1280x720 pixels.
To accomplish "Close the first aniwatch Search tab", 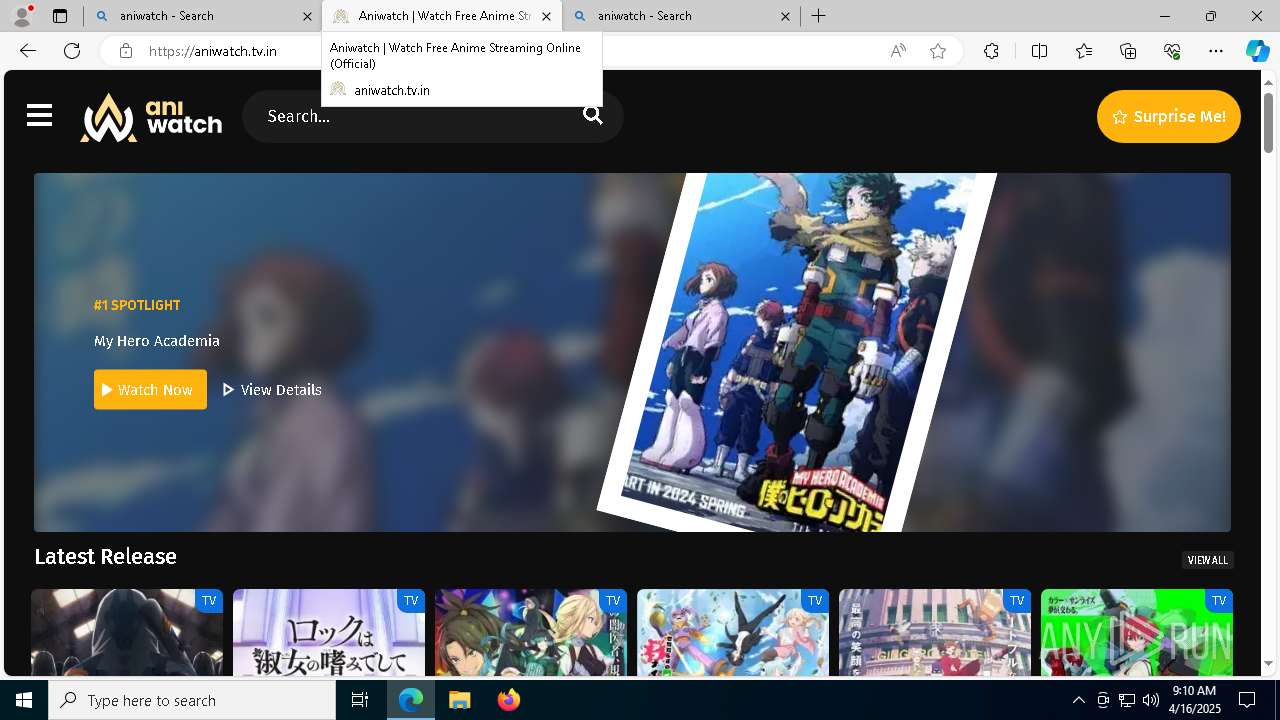I will point(308,16).
